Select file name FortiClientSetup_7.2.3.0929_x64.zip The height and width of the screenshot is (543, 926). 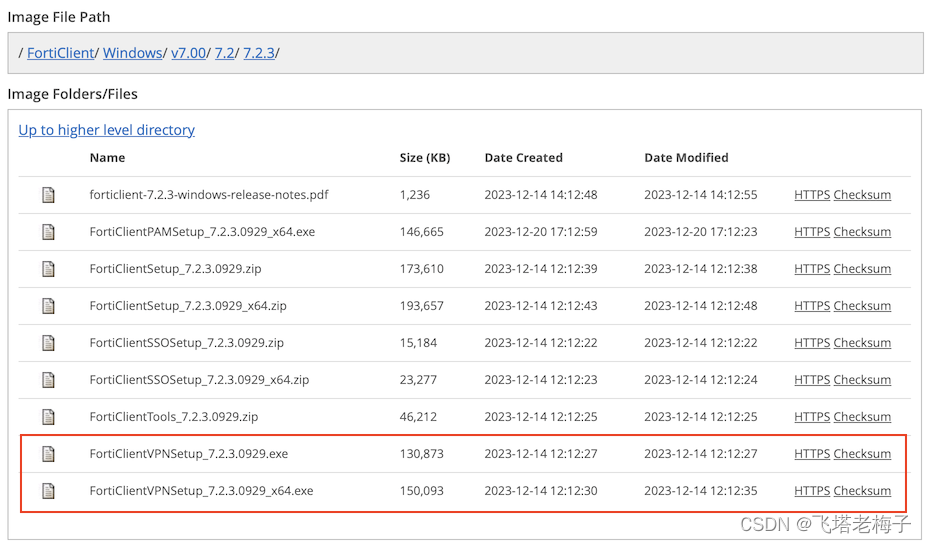pos(188,306)
